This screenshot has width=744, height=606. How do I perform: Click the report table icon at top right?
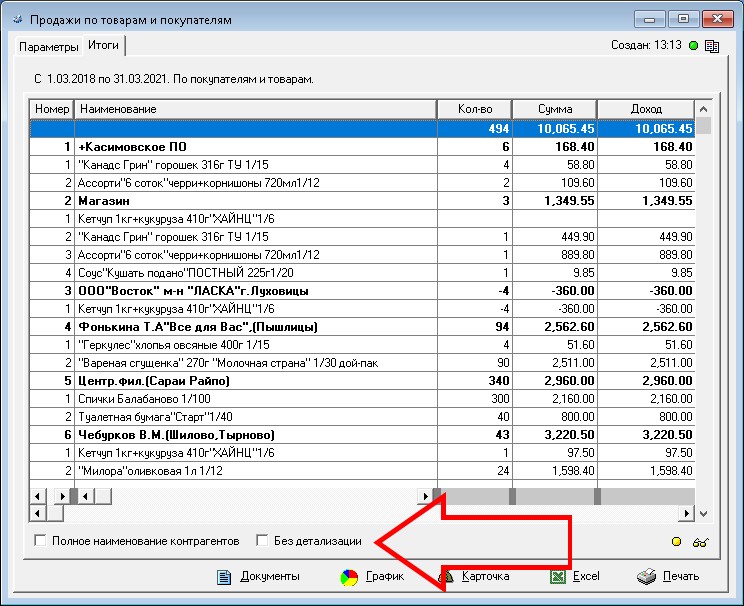click(x=712, y=45)
